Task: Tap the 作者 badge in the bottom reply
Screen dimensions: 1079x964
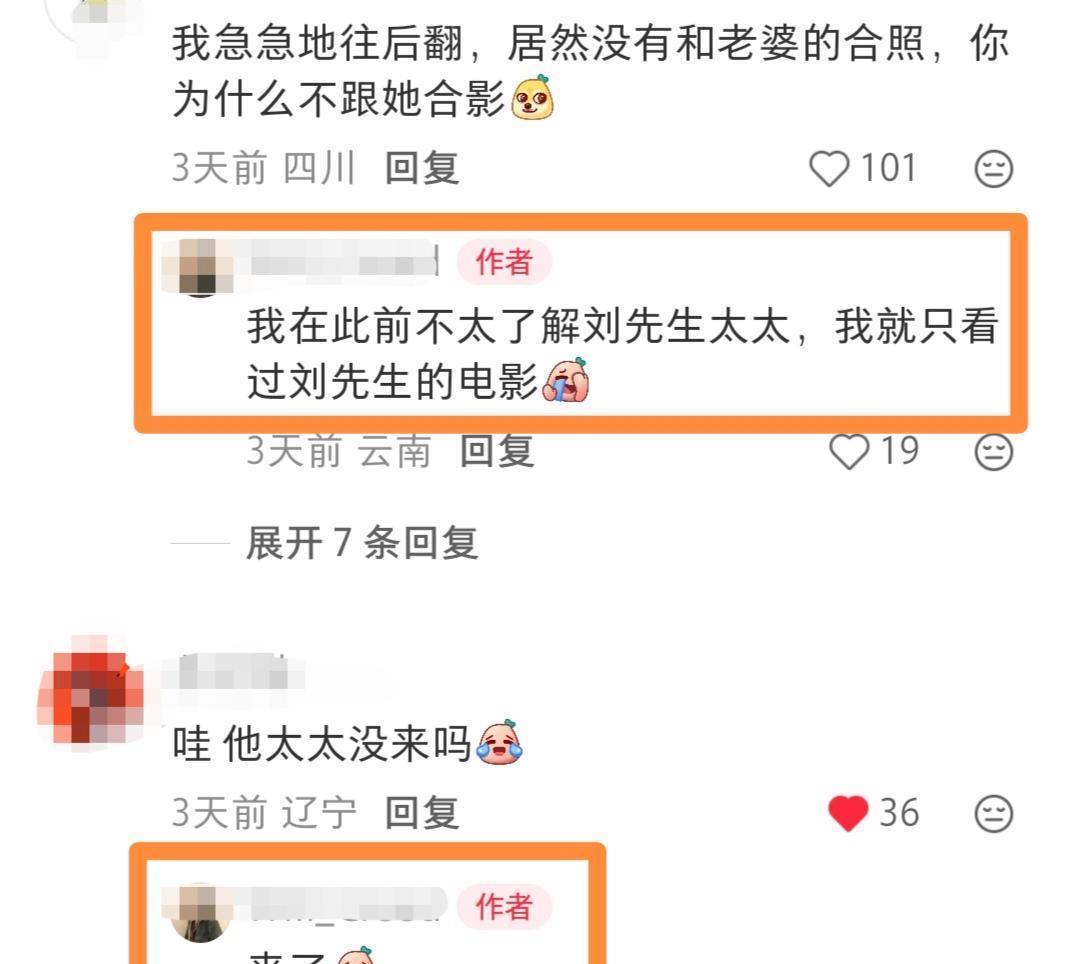Action: (504, 906)
